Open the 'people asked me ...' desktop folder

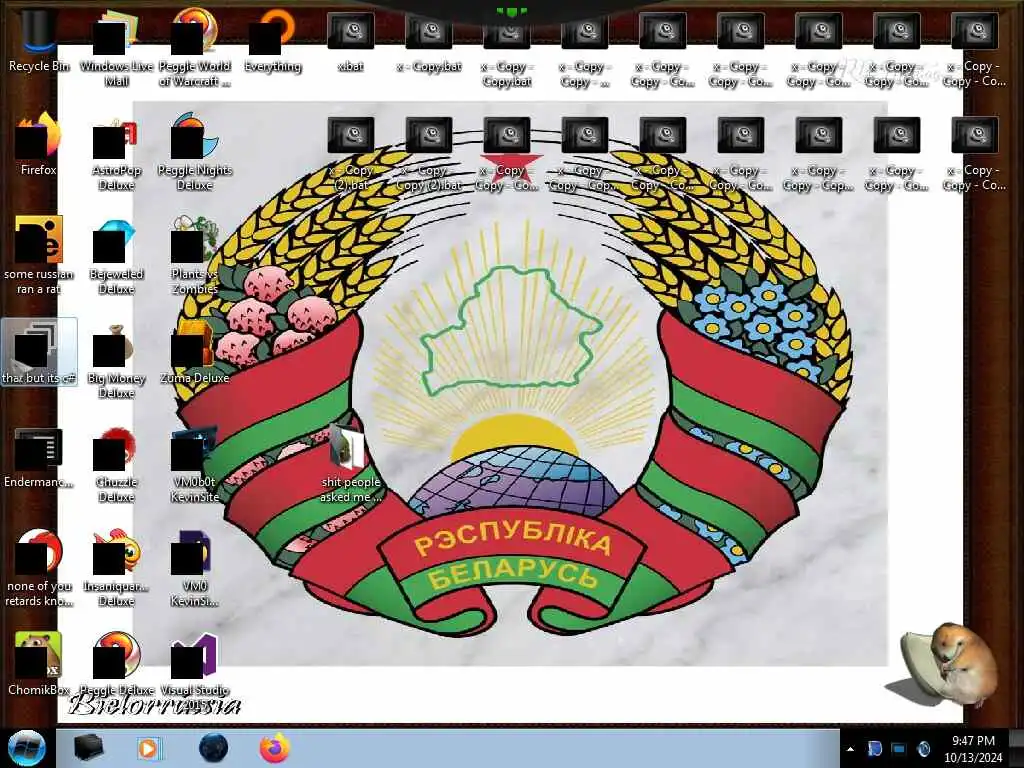[351, 462]
